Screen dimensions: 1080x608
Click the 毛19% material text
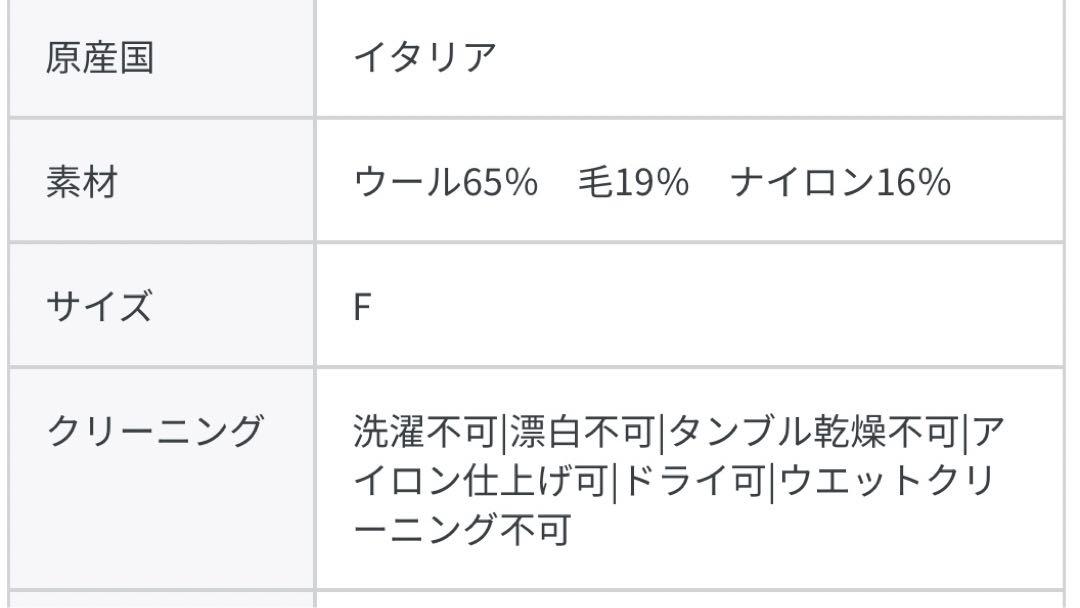[x=633, y=182]
